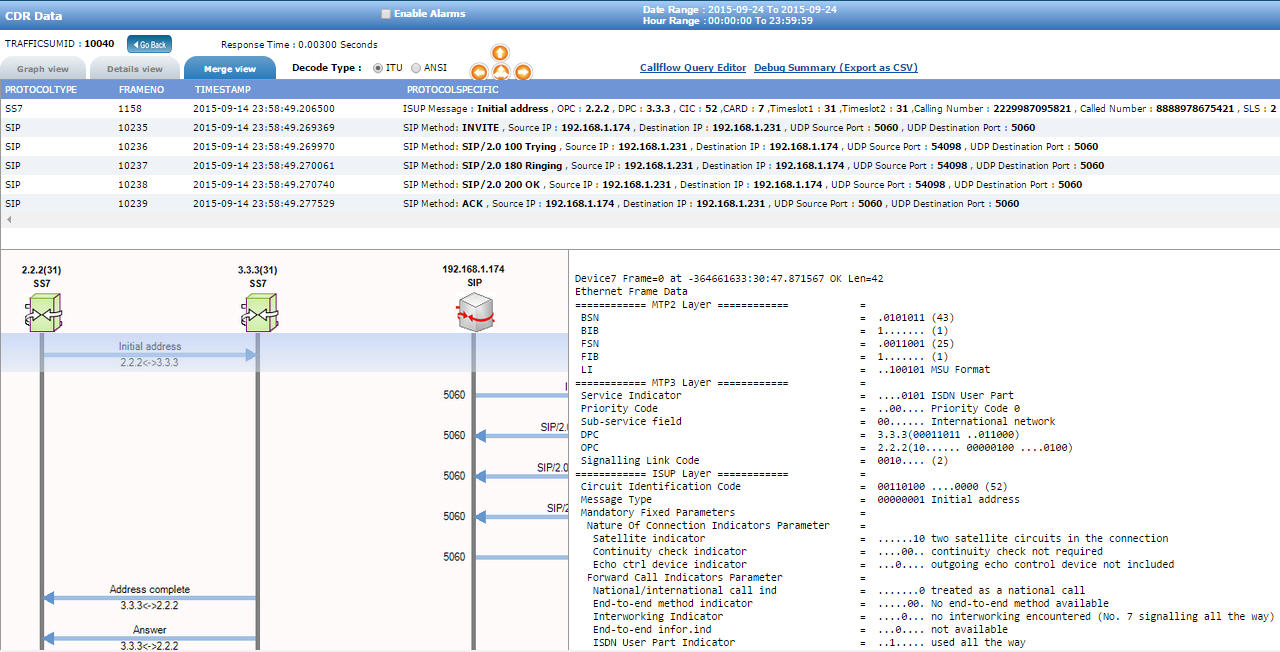Select the 3.3.3(31) SS7 node icon
1280x652 pixels.
257,313
